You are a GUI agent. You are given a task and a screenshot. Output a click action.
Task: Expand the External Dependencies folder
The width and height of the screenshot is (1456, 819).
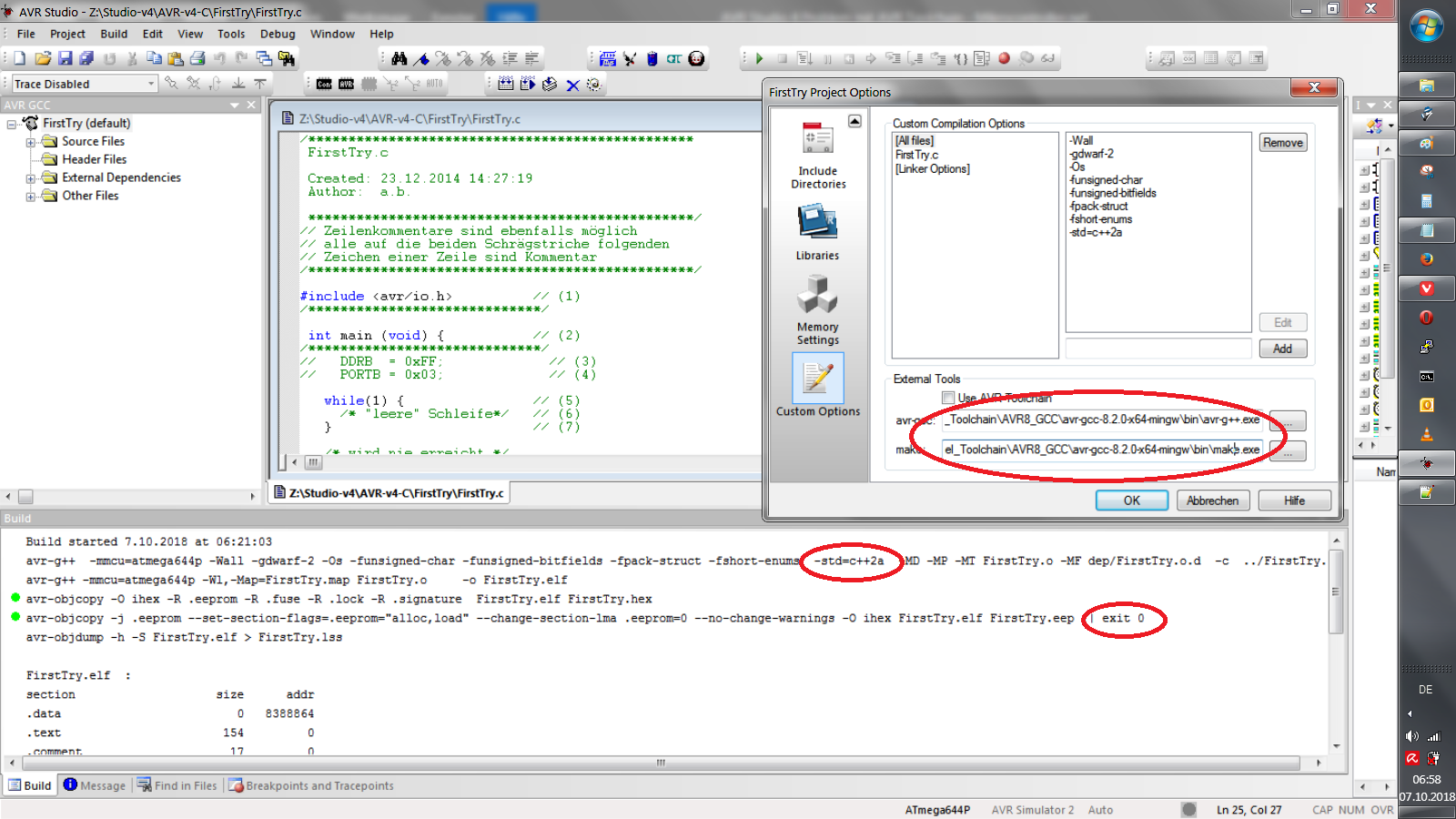coord(30,178)
